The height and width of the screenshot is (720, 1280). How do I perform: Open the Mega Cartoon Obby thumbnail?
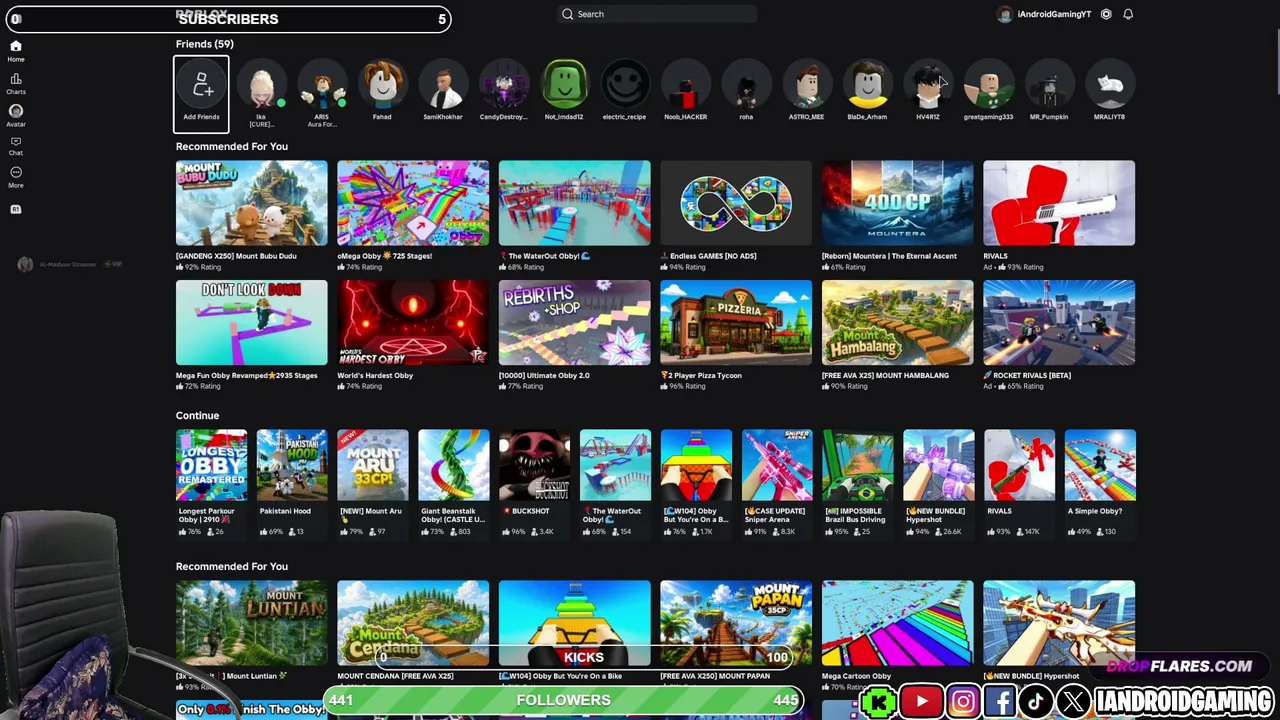897,623
